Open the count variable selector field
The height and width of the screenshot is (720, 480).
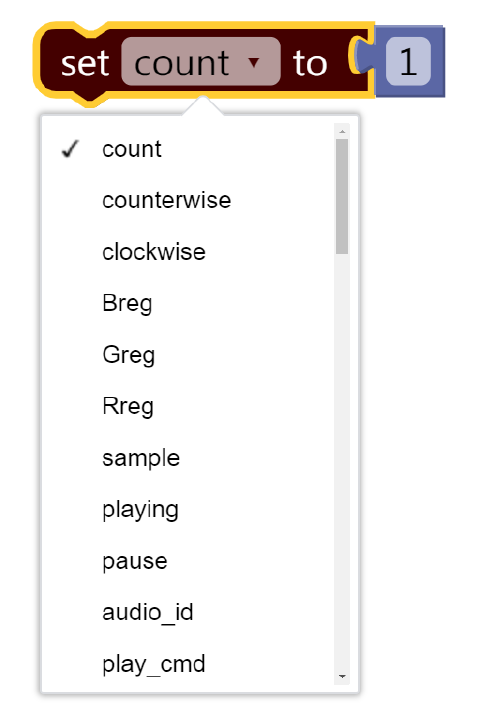(x=201, y=62)
